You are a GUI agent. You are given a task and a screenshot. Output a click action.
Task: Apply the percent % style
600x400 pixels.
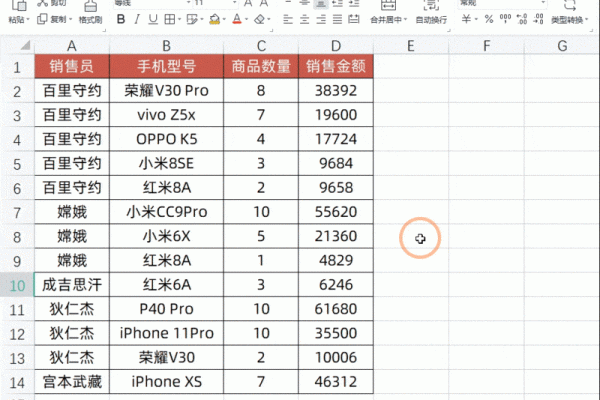tap(489, 19)
